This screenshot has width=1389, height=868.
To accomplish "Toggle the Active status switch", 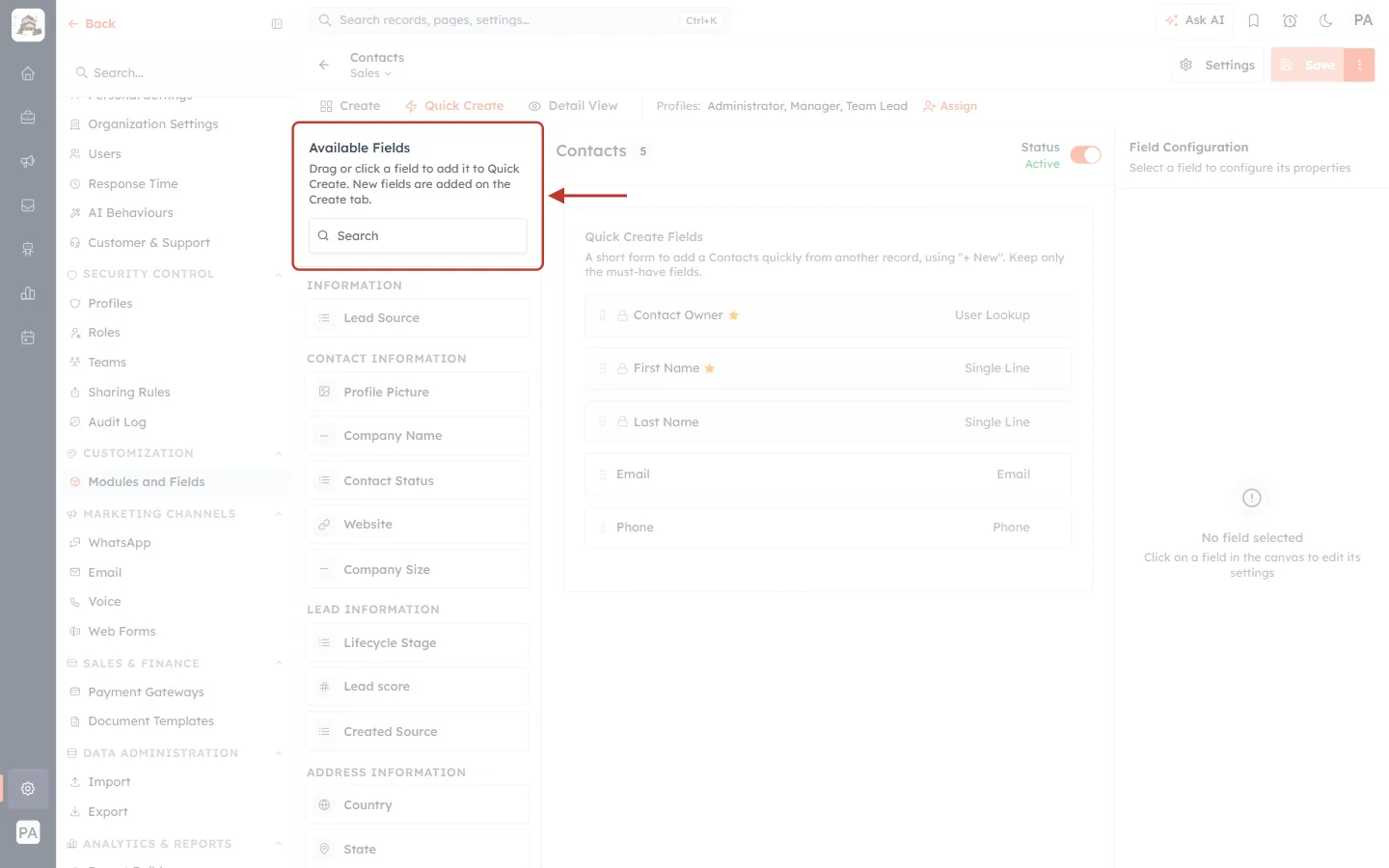I will coord(1085,155).
